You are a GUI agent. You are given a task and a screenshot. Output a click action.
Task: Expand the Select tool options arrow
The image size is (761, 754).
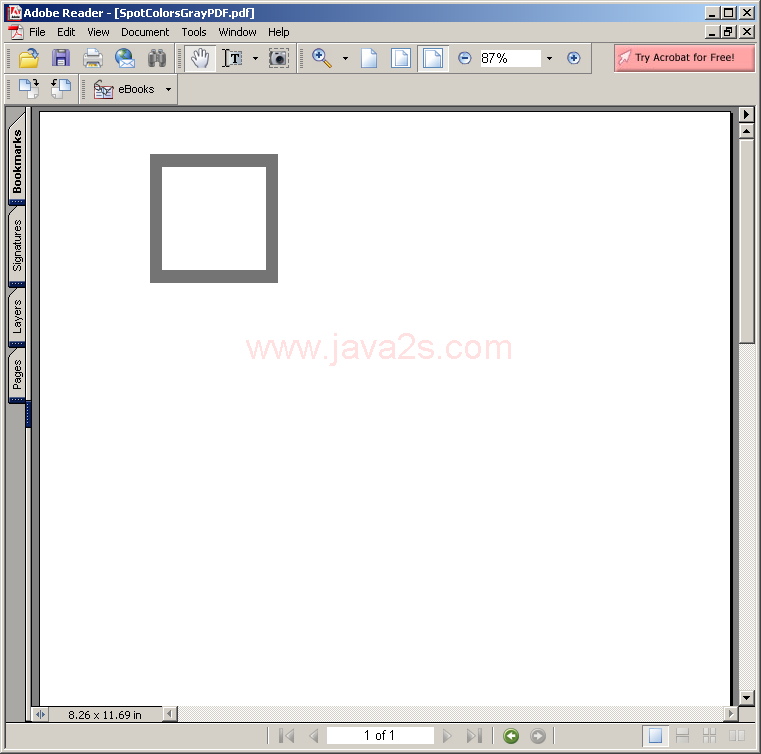click(255, 58)
